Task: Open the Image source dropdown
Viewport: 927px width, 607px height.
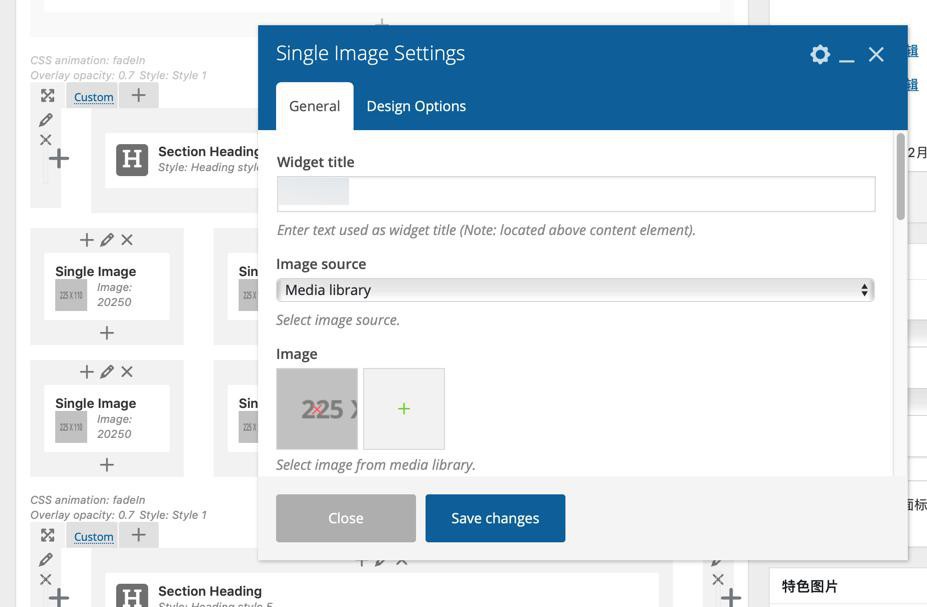Action: pos(575,290)
